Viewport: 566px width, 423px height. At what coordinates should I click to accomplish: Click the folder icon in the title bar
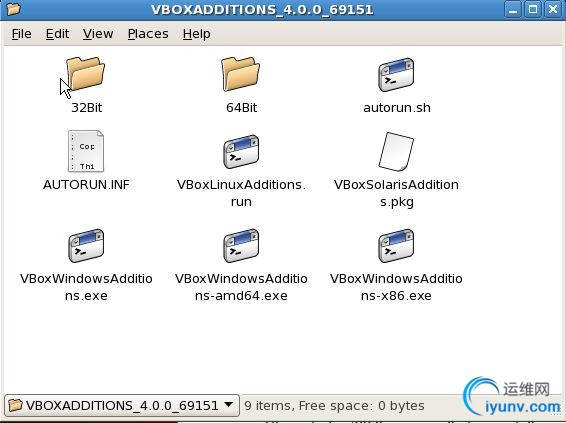pyautogui.click(x=13, y=9)
